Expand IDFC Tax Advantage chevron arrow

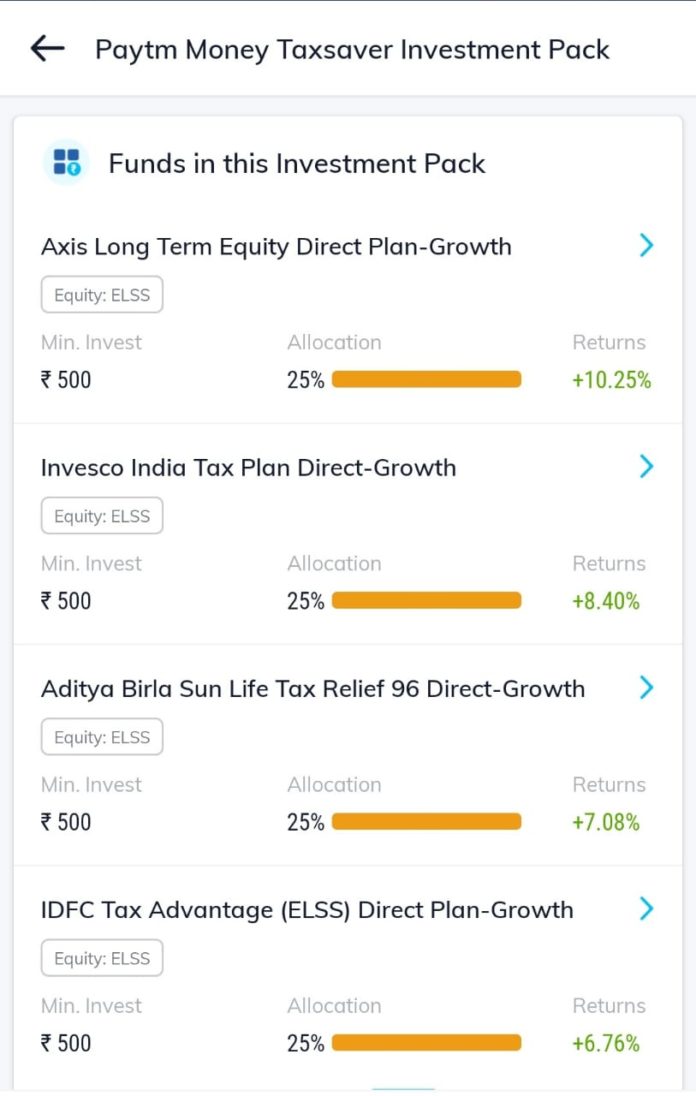[646, 908]
